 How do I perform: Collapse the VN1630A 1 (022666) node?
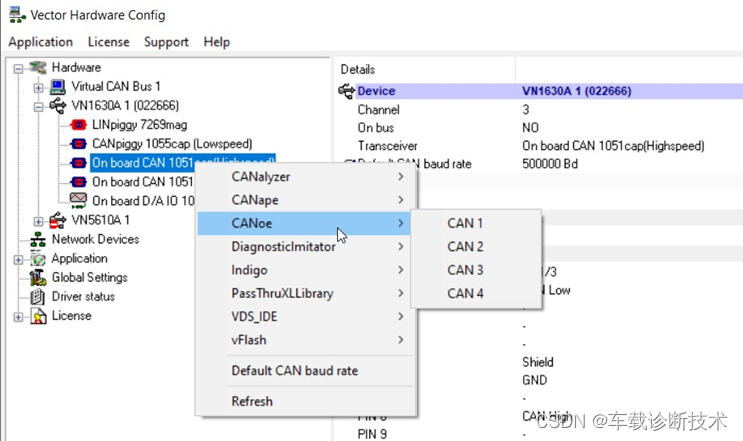coord(38,107)
